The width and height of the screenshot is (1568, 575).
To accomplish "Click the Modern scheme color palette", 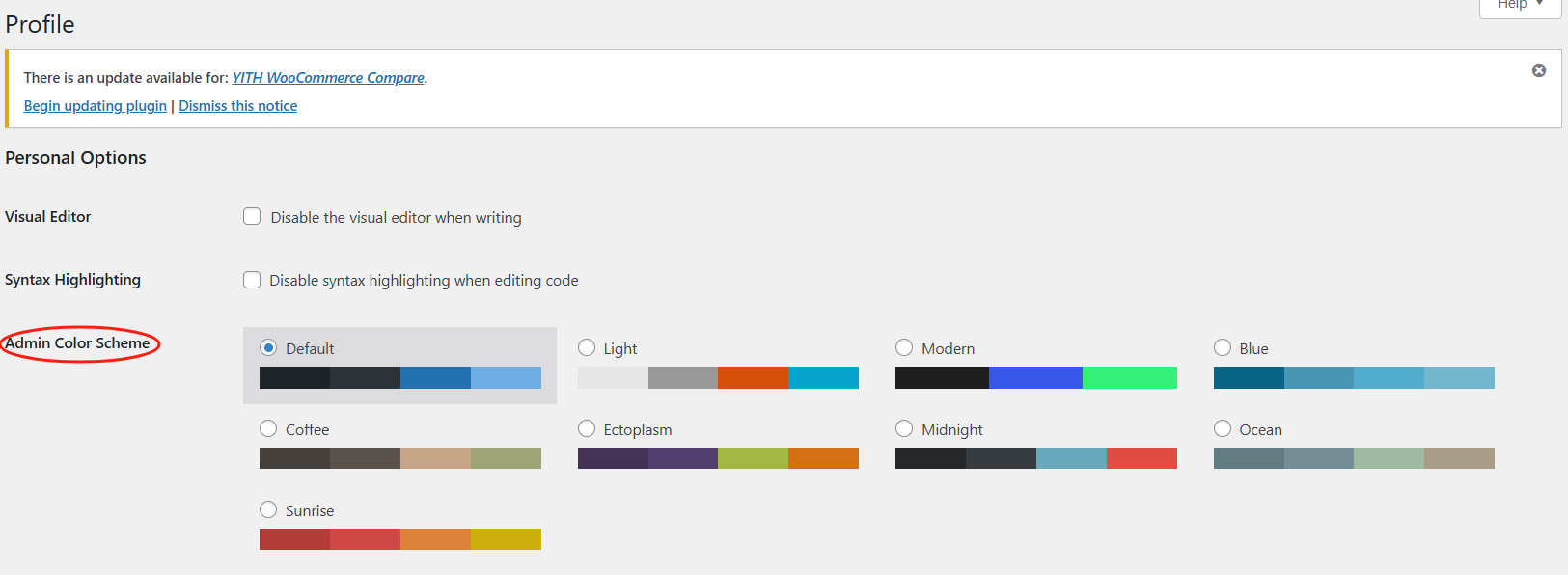I will click(x=1035, y=377).
